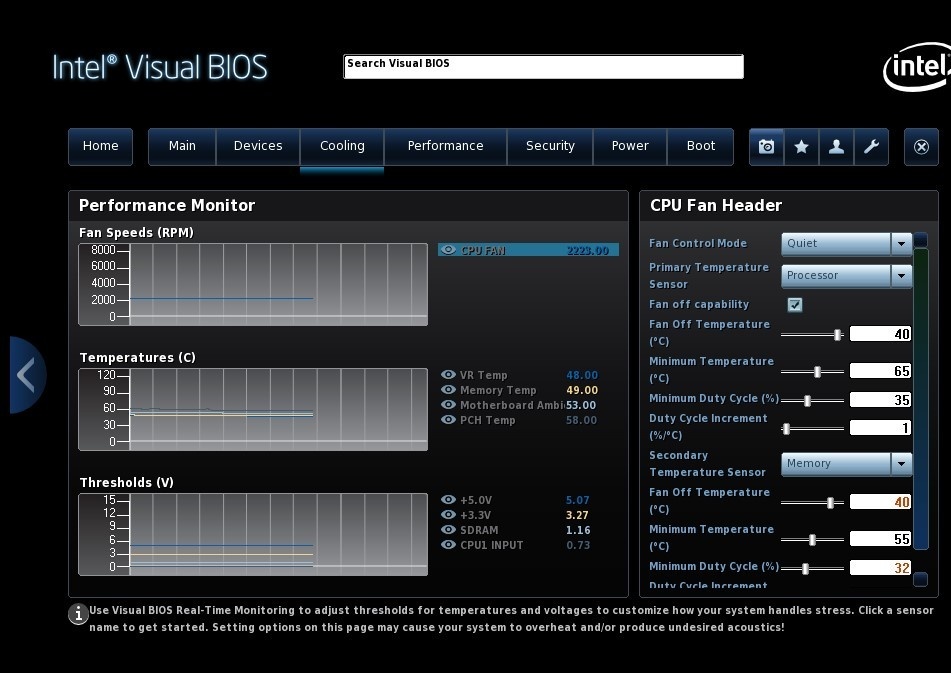Click the Thresholds voltage graph
The image size is (951, 673).
253,534
